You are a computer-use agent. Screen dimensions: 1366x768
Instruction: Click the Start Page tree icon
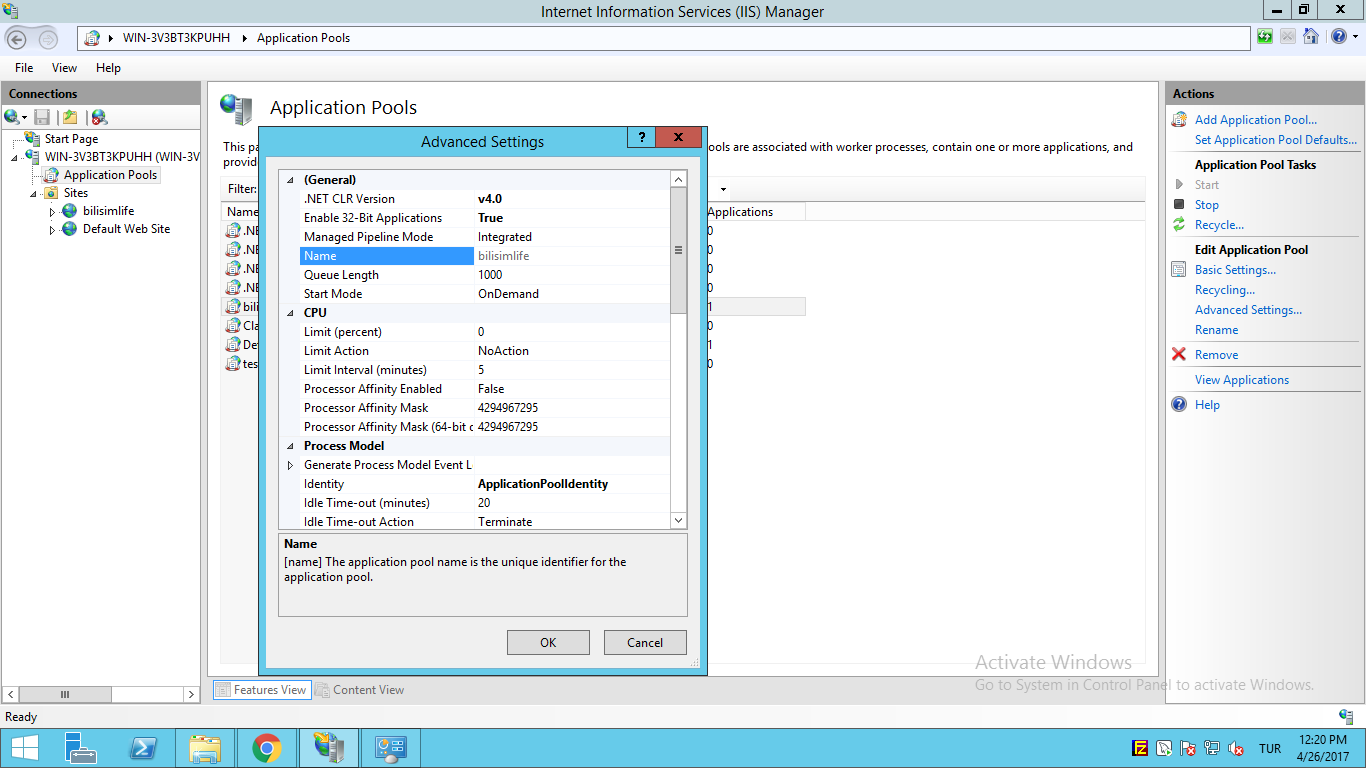(x=33, y=139)
